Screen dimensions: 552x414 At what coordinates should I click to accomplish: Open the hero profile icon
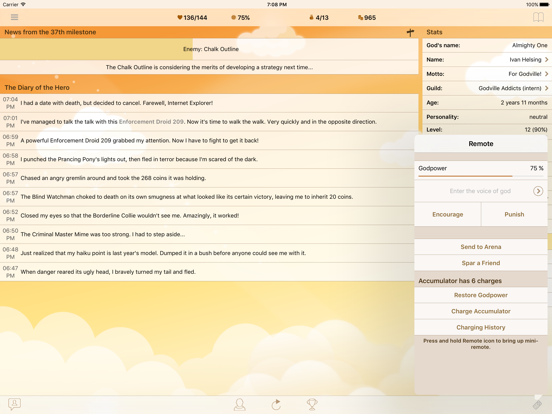click(x=240, y=404)
